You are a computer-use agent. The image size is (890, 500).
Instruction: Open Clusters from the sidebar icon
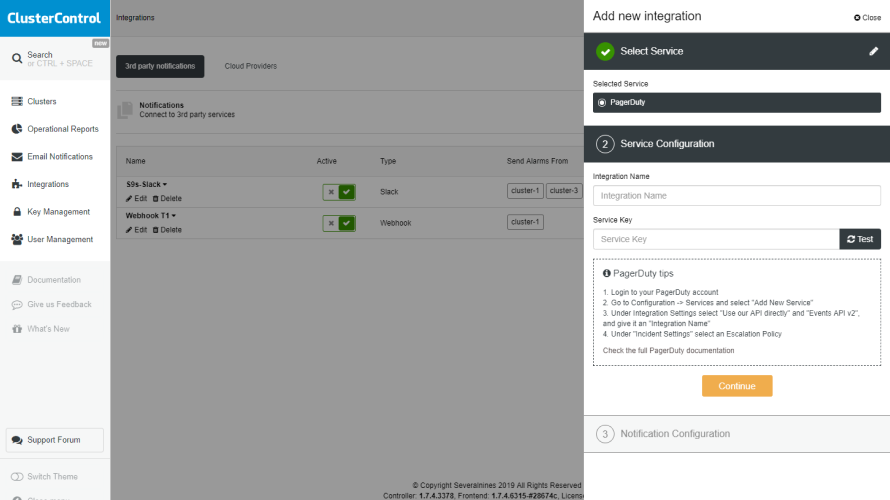tap(17, 102)
